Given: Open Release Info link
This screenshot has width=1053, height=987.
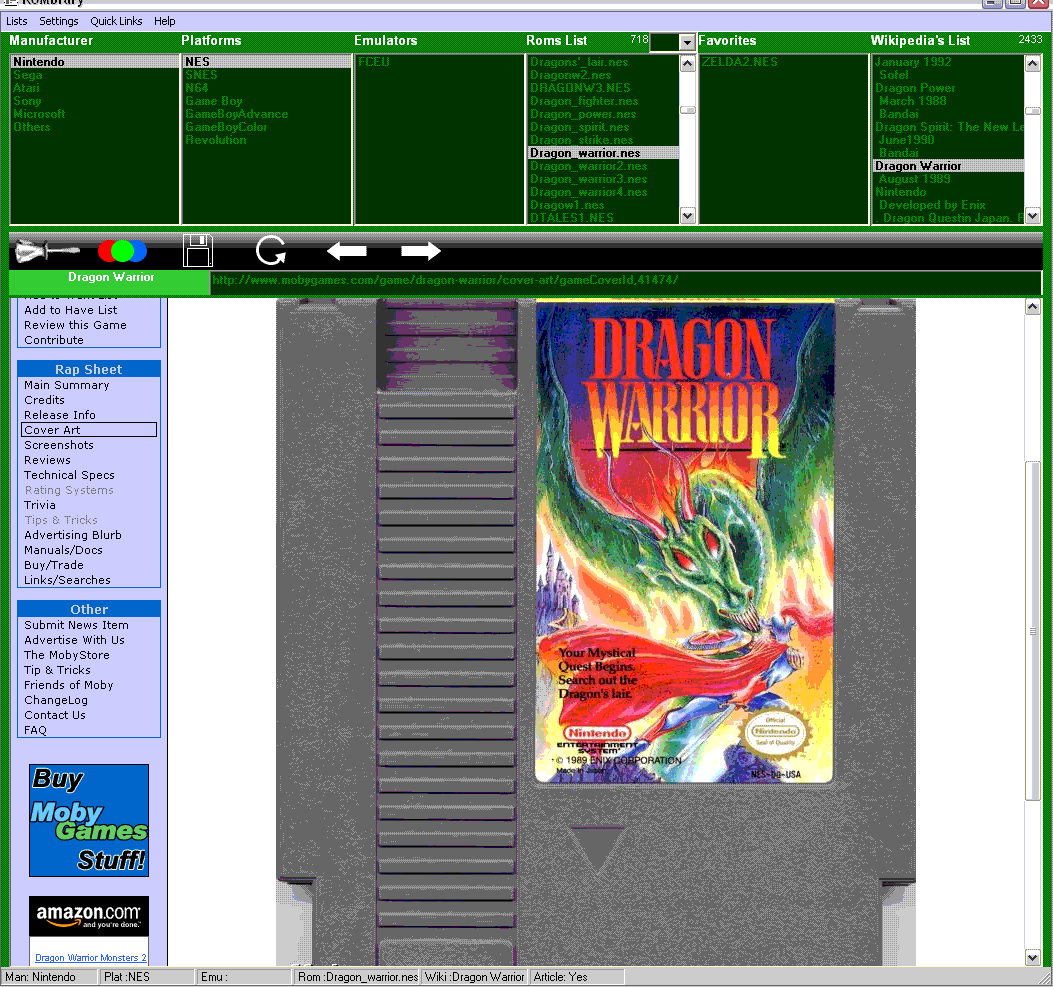Looking at the screenshot, I should 60,415.
